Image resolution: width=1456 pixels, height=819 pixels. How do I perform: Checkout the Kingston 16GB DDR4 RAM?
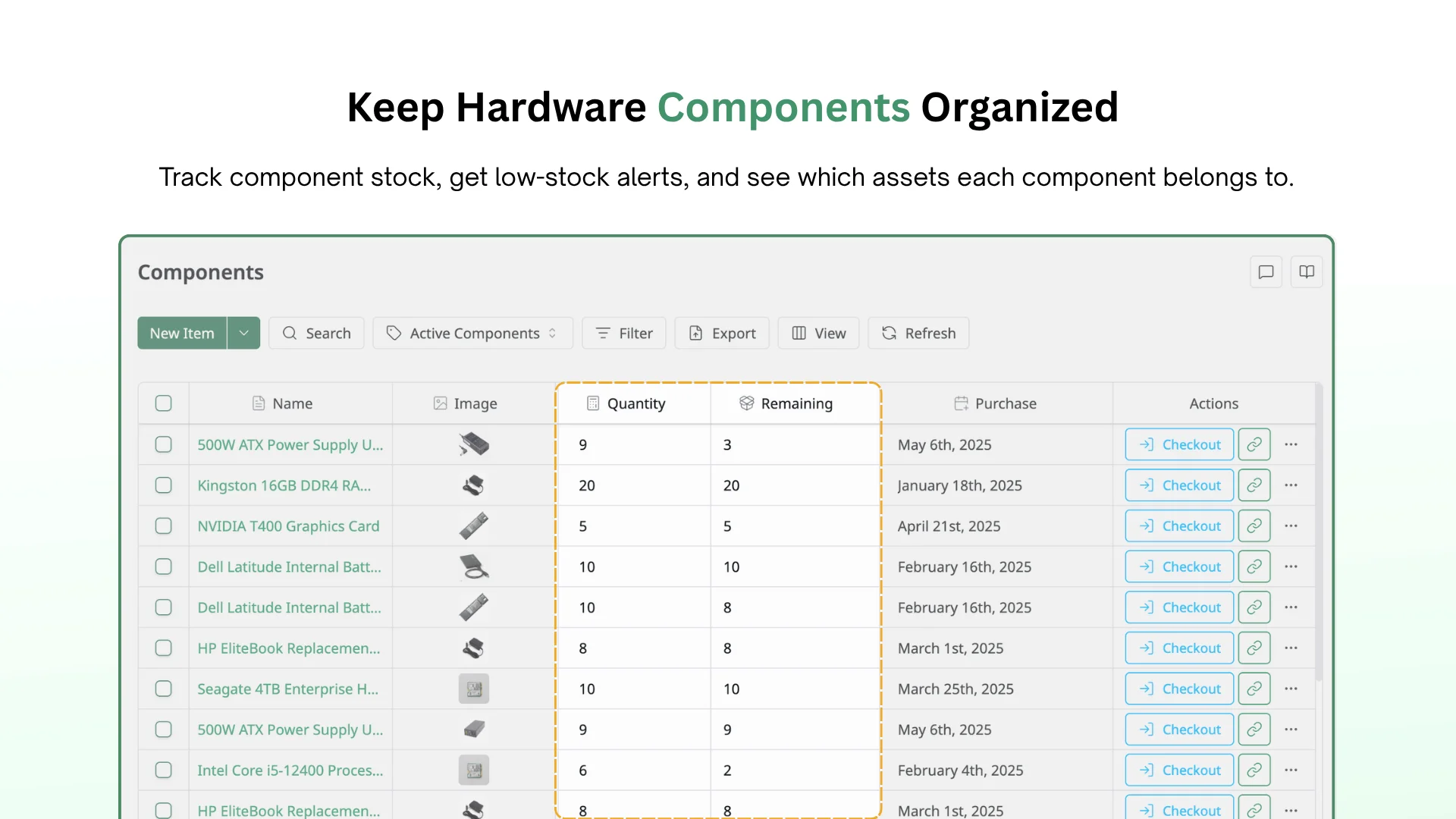[x=1180, y=485]
